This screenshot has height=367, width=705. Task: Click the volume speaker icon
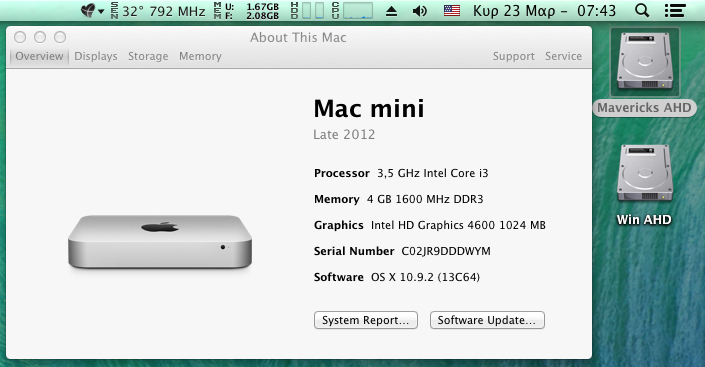point(419,11)
